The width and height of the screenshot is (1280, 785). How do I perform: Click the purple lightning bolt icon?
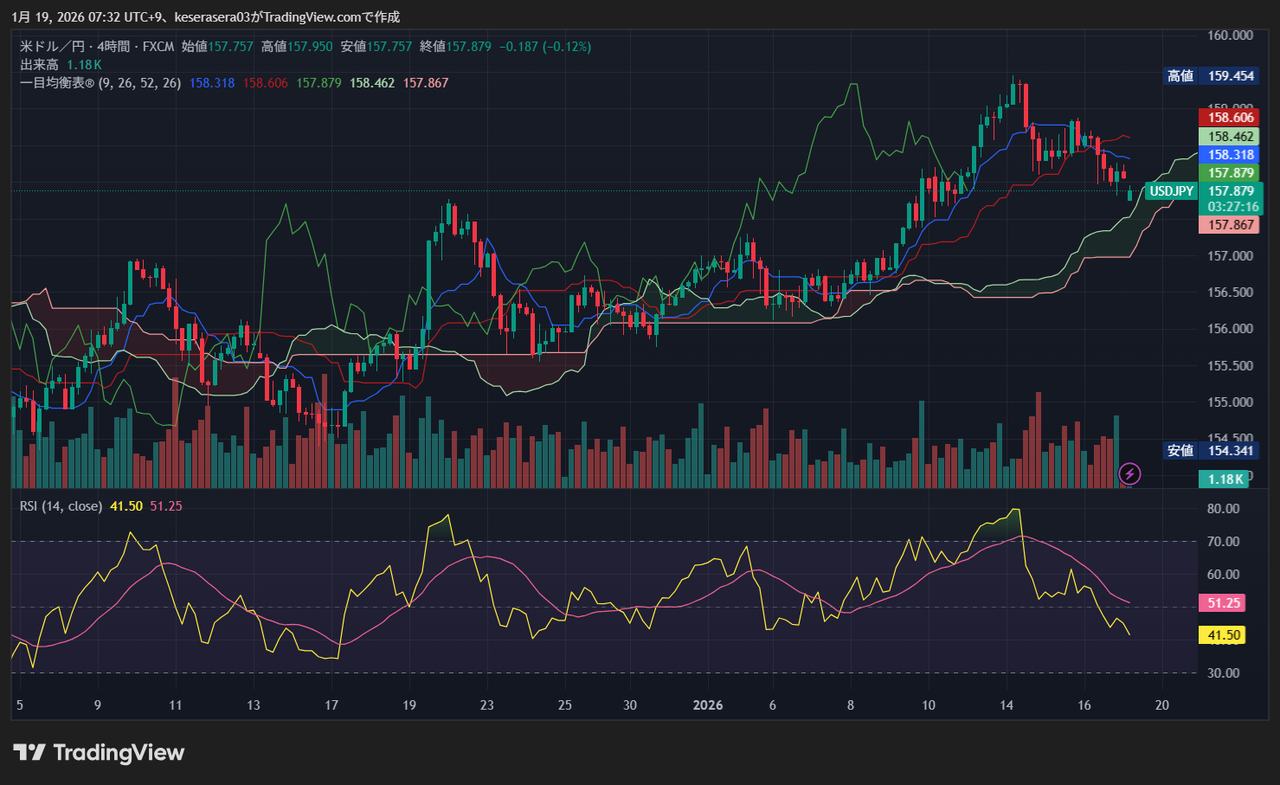(x=1130, y=473)
